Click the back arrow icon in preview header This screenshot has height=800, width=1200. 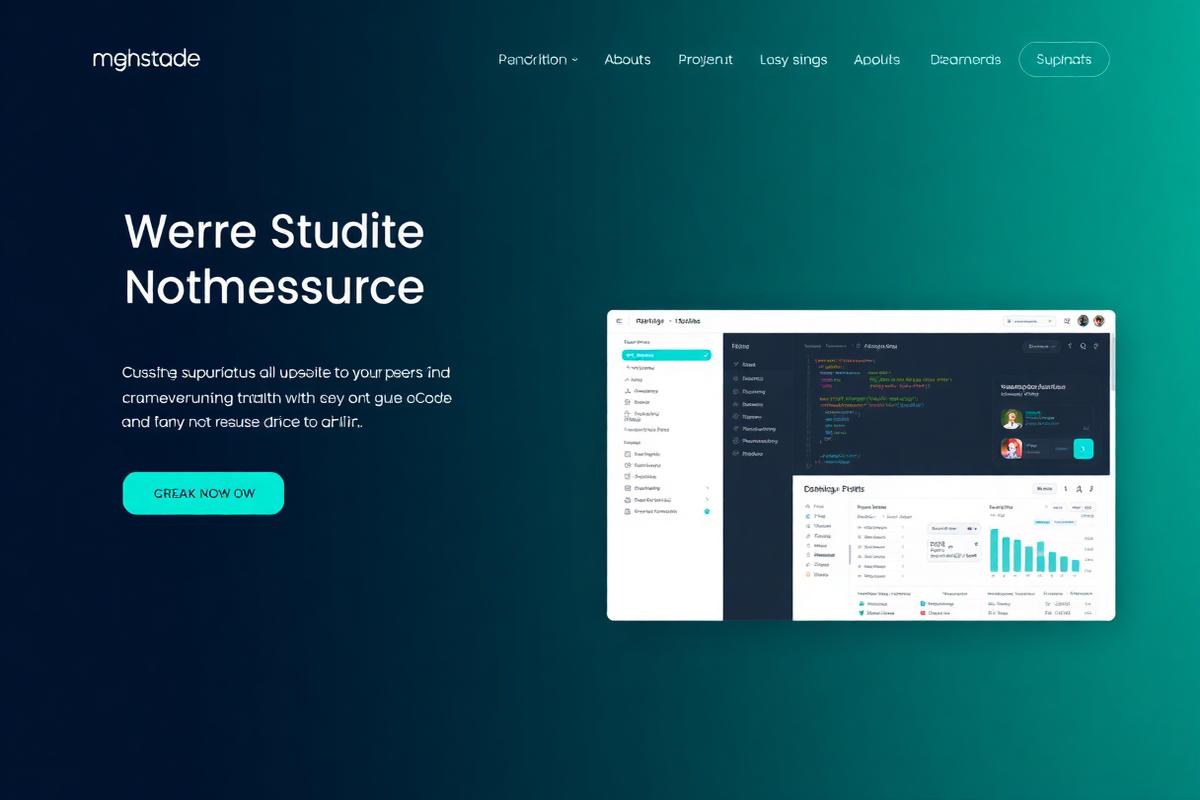619,322
